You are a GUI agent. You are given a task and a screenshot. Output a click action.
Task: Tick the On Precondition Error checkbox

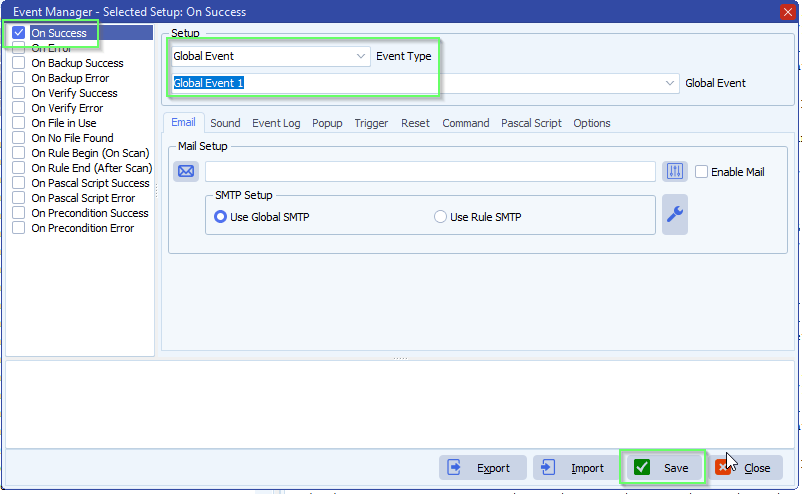click(18, 228)
